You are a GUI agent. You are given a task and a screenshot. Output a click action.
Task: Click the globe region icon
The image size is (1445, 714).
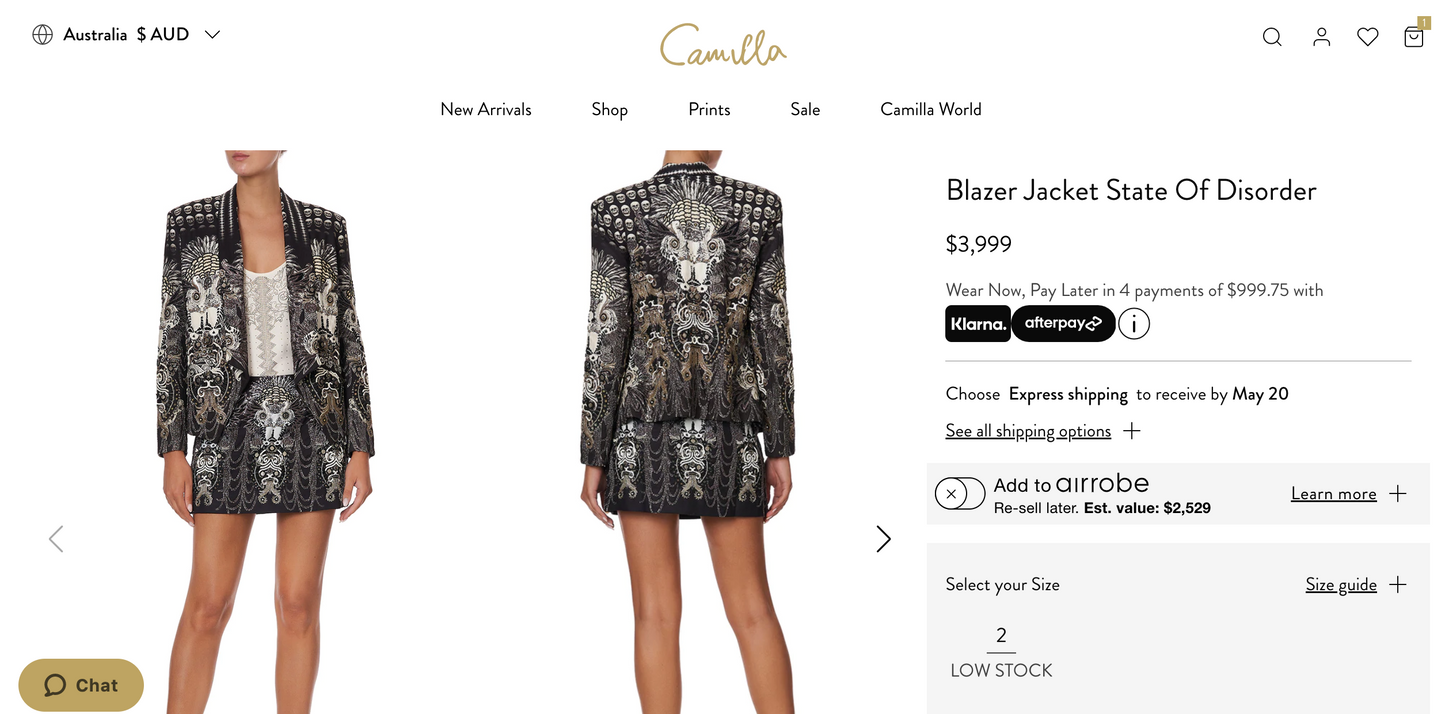click(42, 35)
